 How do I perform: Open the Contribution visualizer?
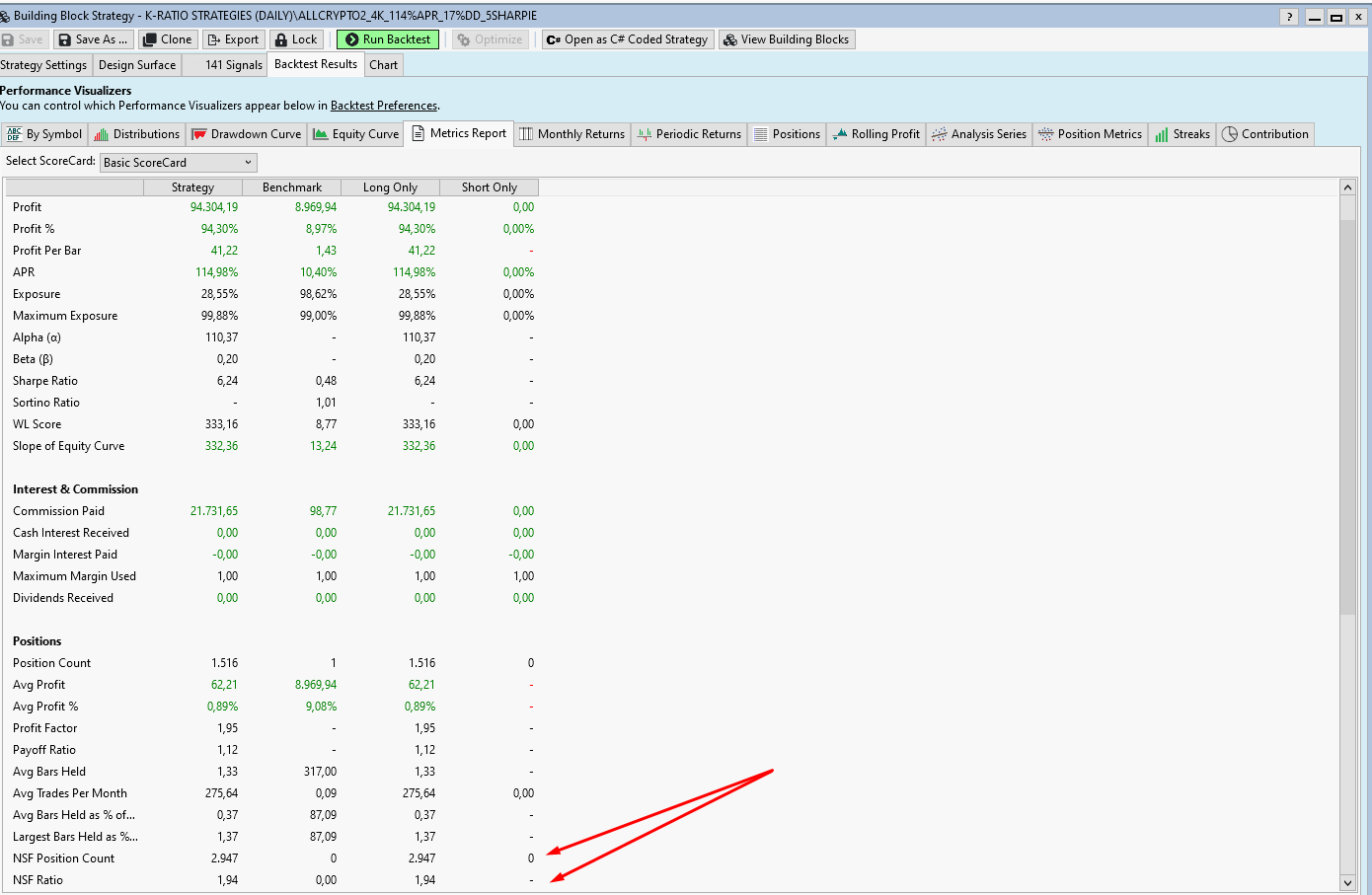coord(1264,133)
